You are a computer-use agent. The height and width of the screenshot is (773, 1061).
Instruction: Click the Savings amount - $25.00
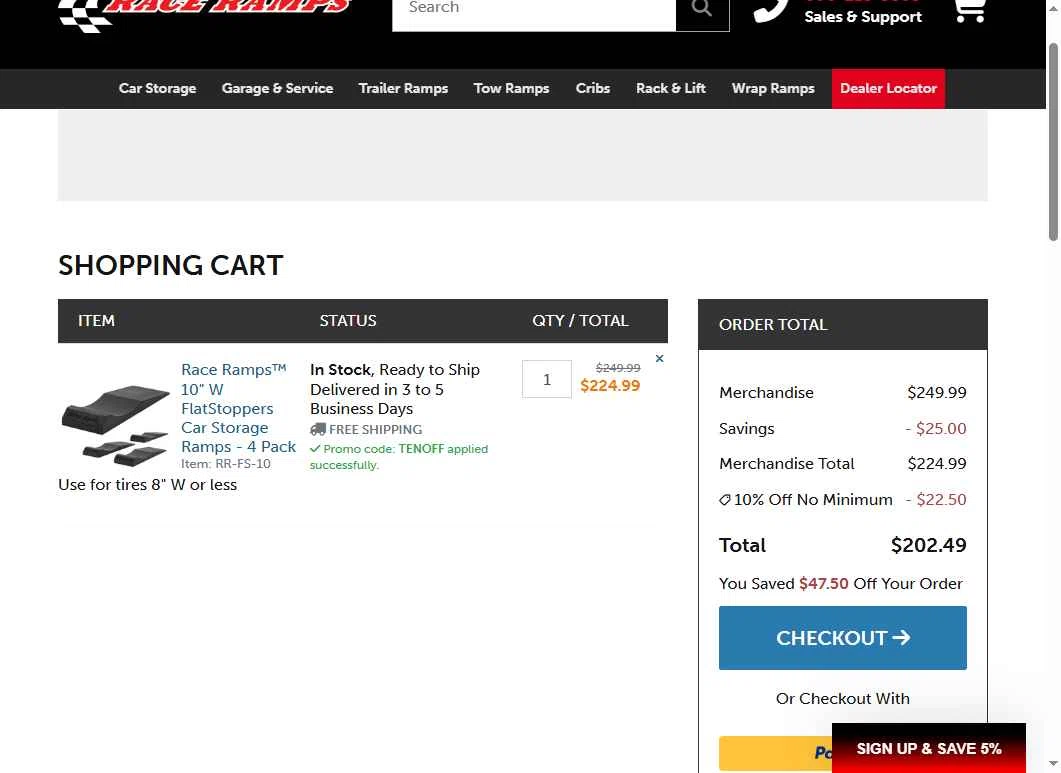click(x=936, y=428)
